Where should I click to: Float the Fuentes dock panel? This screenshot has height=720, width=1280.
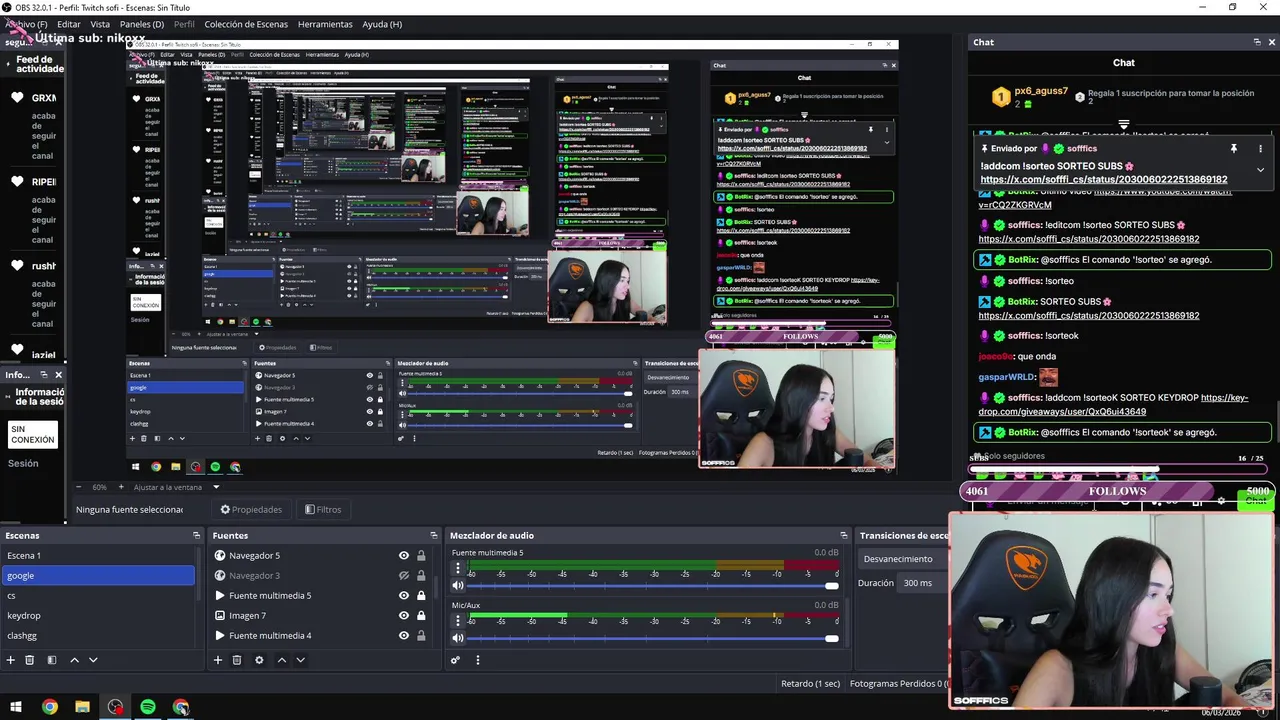click(433, 535)
